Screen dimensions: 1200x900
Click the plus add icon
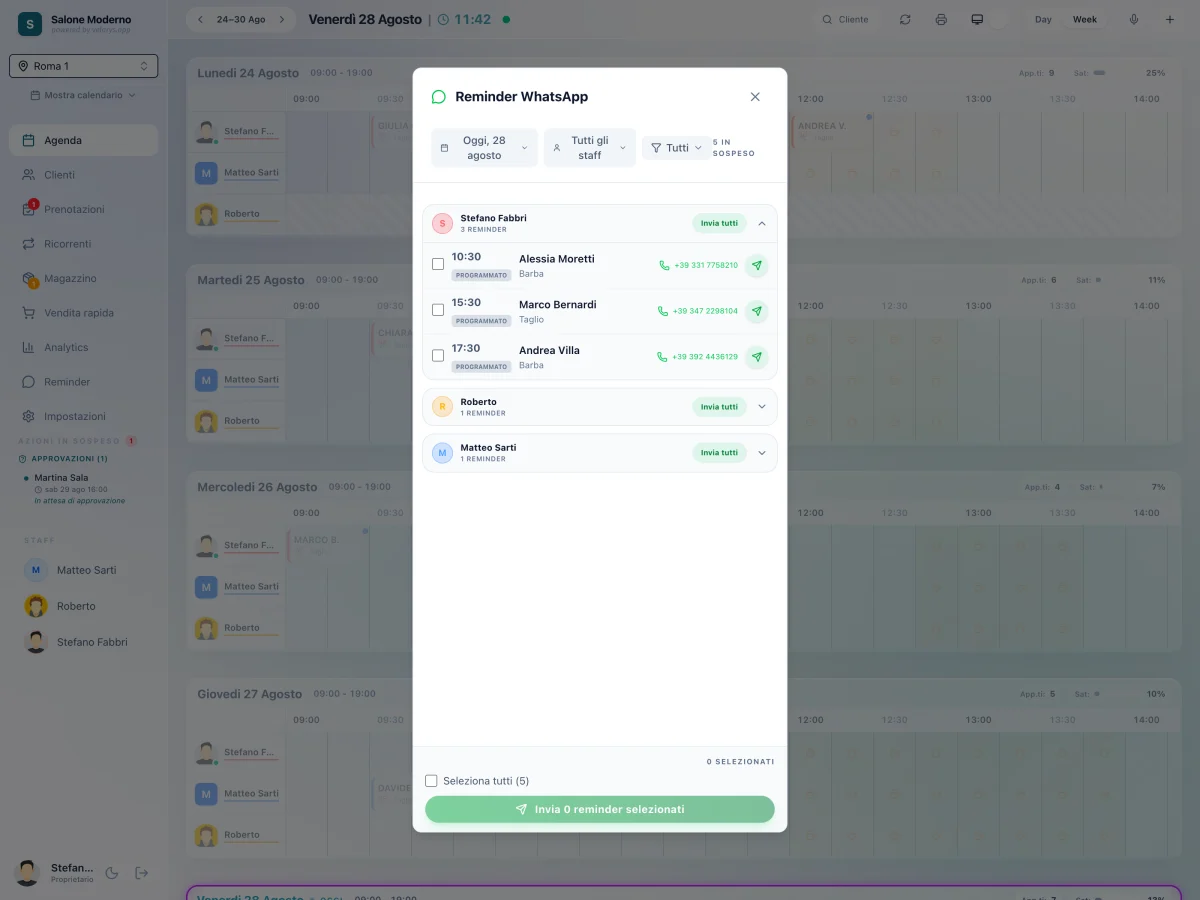[1170, 19]
